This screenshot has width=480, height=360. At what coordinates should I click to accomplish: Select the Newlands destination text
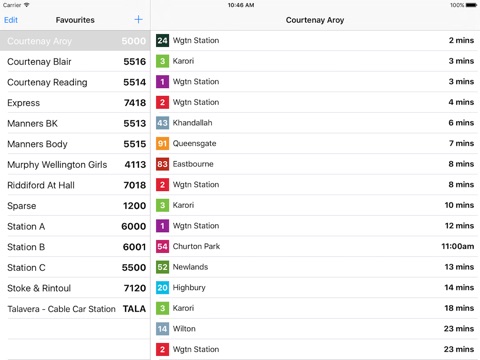(190, 267)
